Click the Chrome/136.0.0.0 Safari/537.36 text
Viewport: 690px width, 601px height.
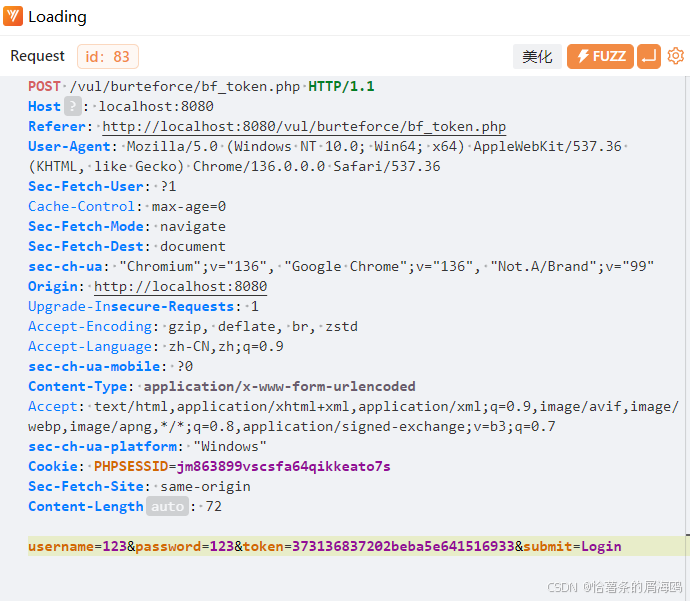tap(316, 166)
